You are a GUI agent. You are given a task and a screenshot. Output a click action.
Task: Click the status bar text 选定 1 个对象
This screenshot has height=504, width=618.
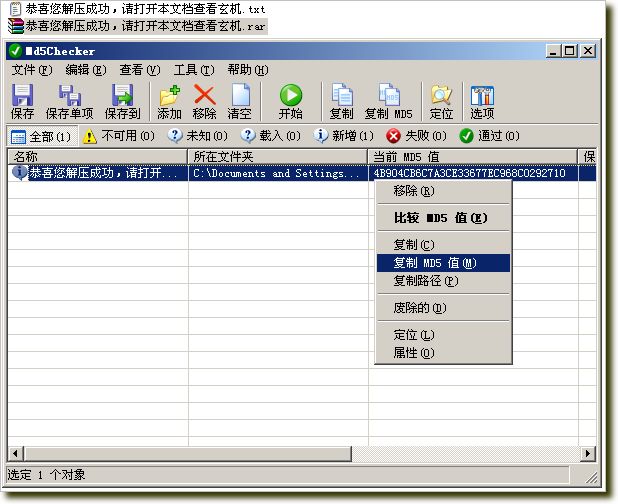pos(46,475)
